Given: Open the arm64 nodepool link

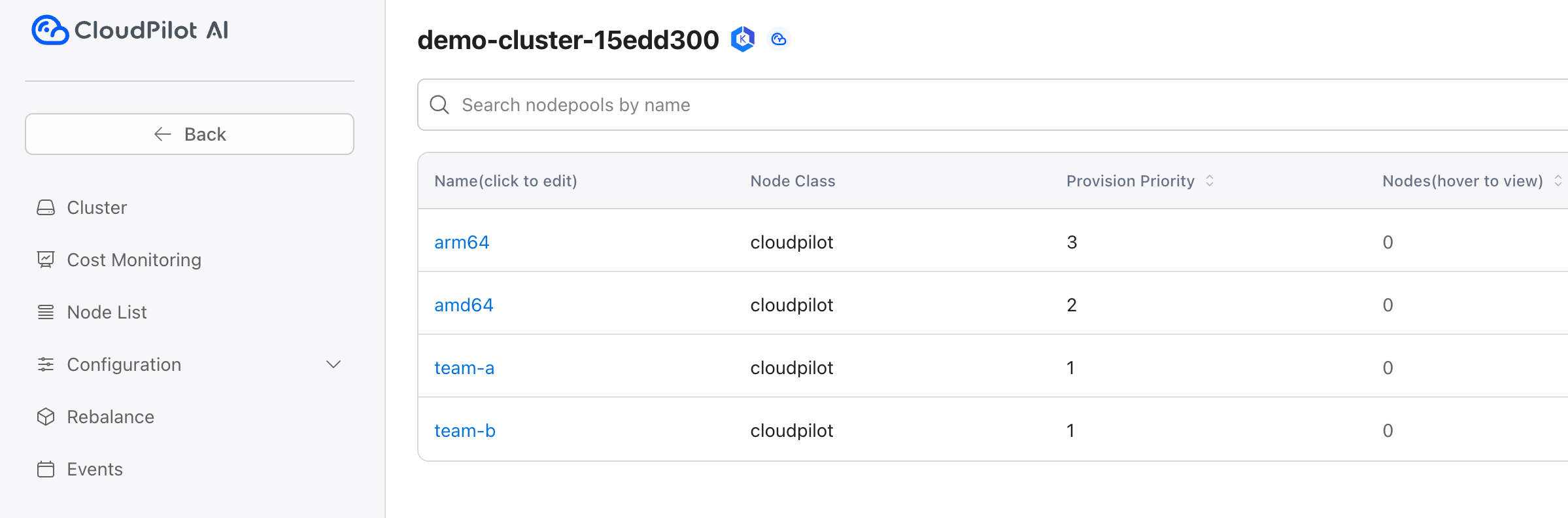Looking at the screenshot, I should point(462,242).
